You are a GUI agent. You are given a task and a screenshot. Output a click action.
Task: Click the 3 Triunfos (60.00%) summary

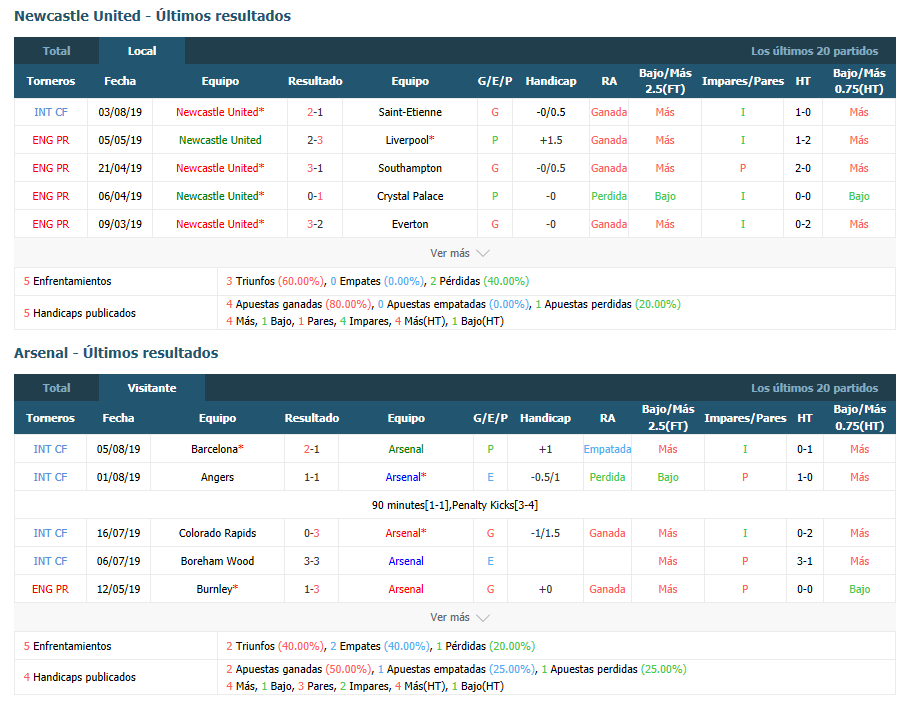(x=275, y=281)
